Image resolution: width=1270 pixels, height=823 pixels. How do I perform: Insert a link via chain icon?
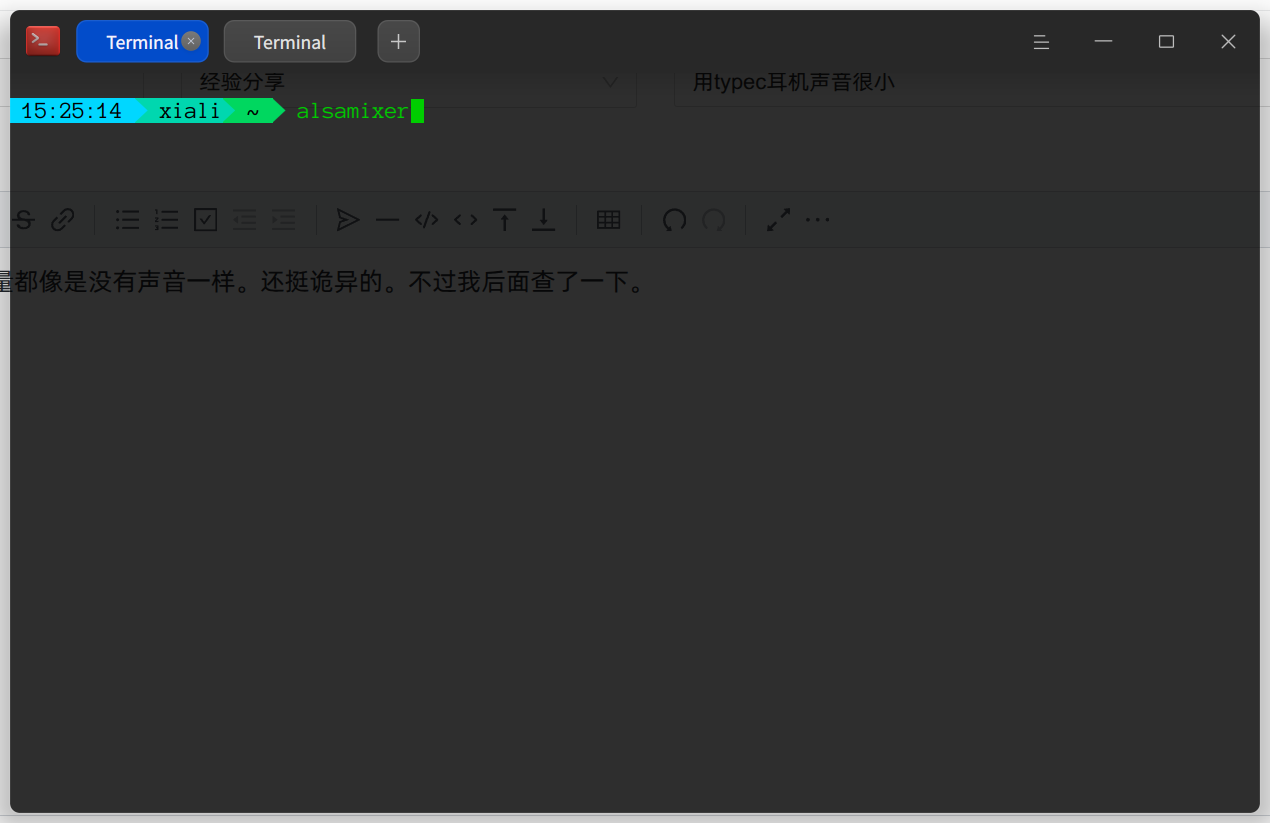[62, 220]
